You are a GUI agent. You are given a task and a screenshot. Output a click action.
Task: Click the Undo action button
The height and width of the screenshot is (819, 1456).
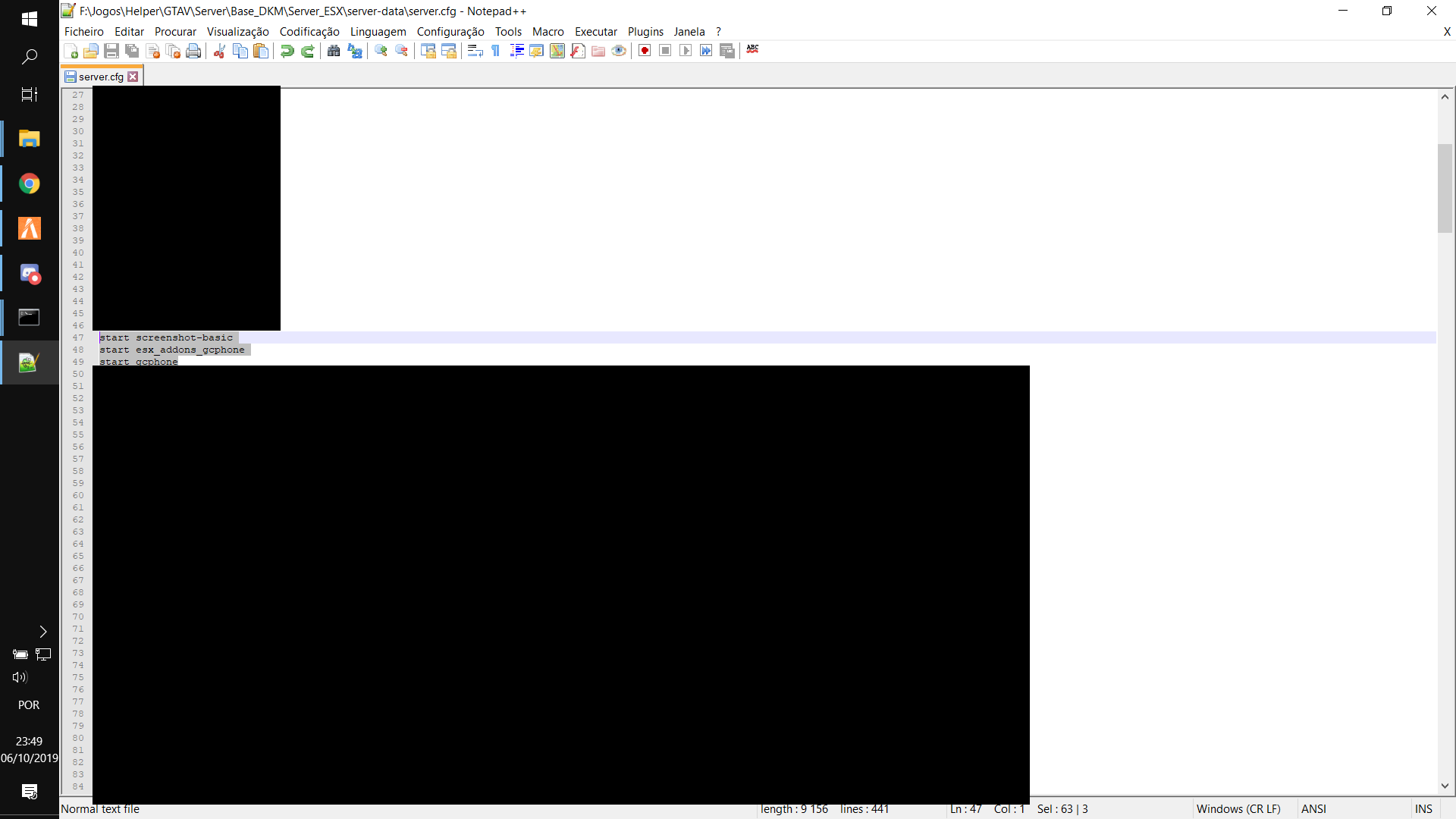(287, 50)
